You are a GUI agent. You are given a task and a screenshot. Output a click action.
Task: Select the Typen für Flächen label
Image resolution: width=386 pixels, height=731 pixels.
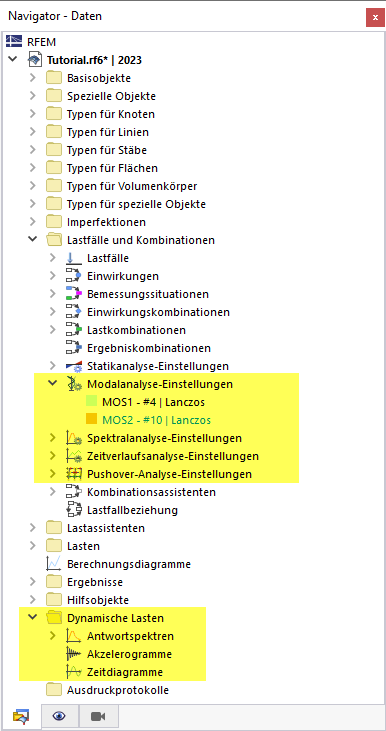pyautogui.click(x=112, y=168)
